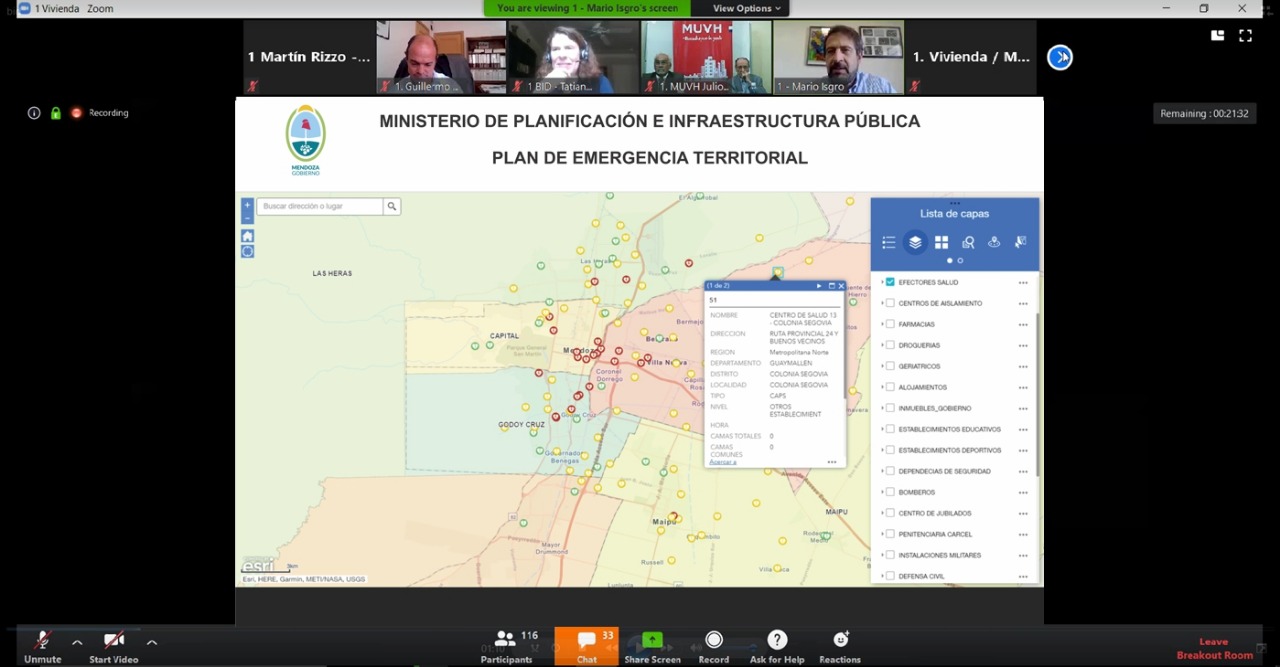Open Zoom meeting info icon
The width and height of the screenshot is (1280, 667).
tap(34, 113)
